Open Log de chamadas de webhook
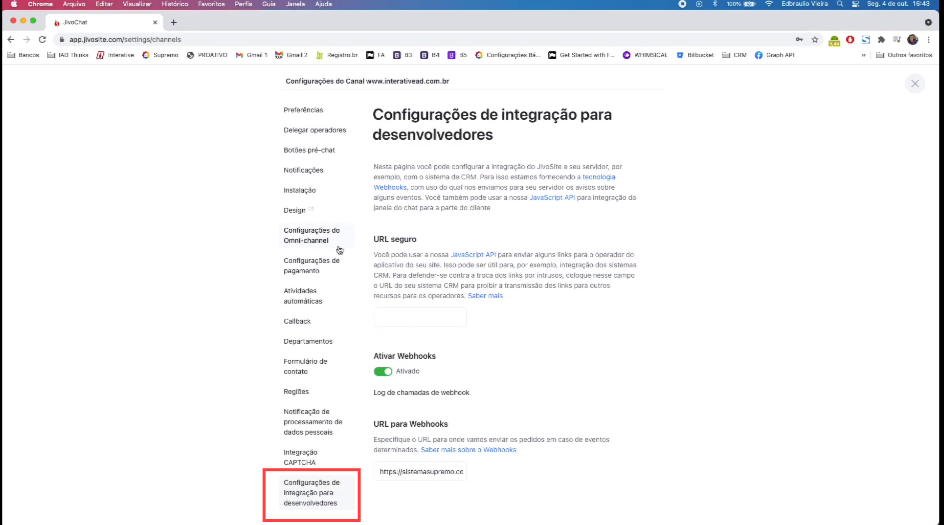 click(421, 393)
